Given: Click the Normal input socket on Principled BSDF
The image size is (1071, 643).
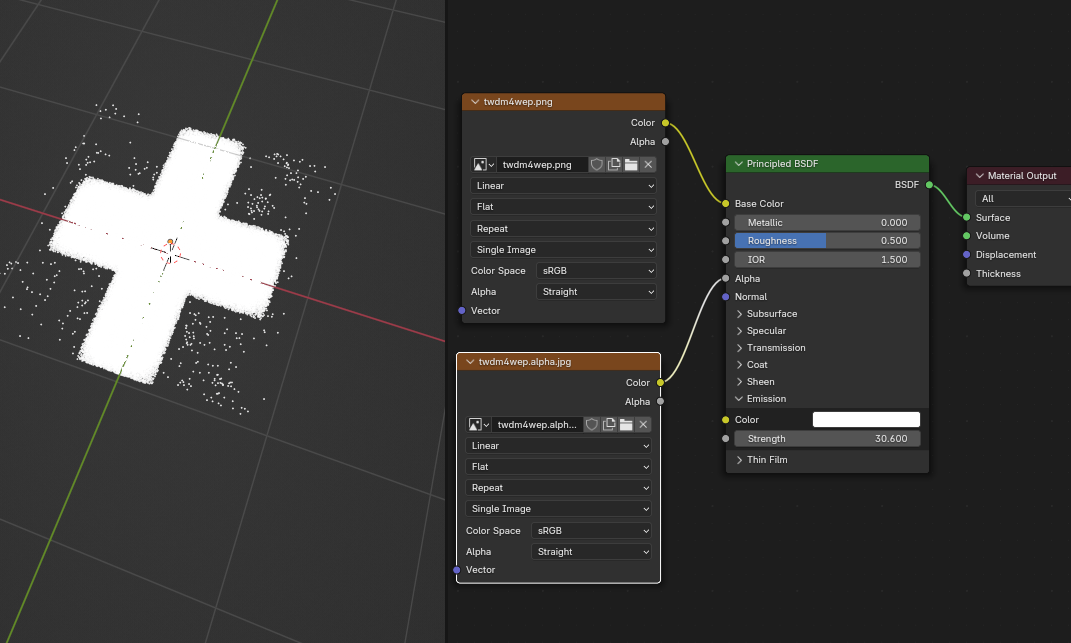Looking at the screenshot, I should [x=725, y=297].
